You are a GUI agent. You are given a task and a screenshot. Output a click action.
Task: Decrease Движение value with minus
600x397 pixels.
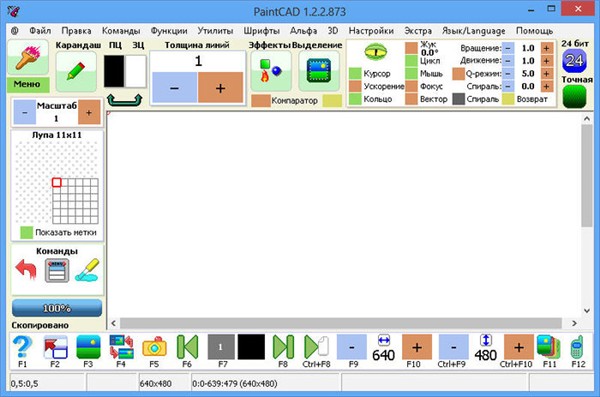(x=508, y=61)
